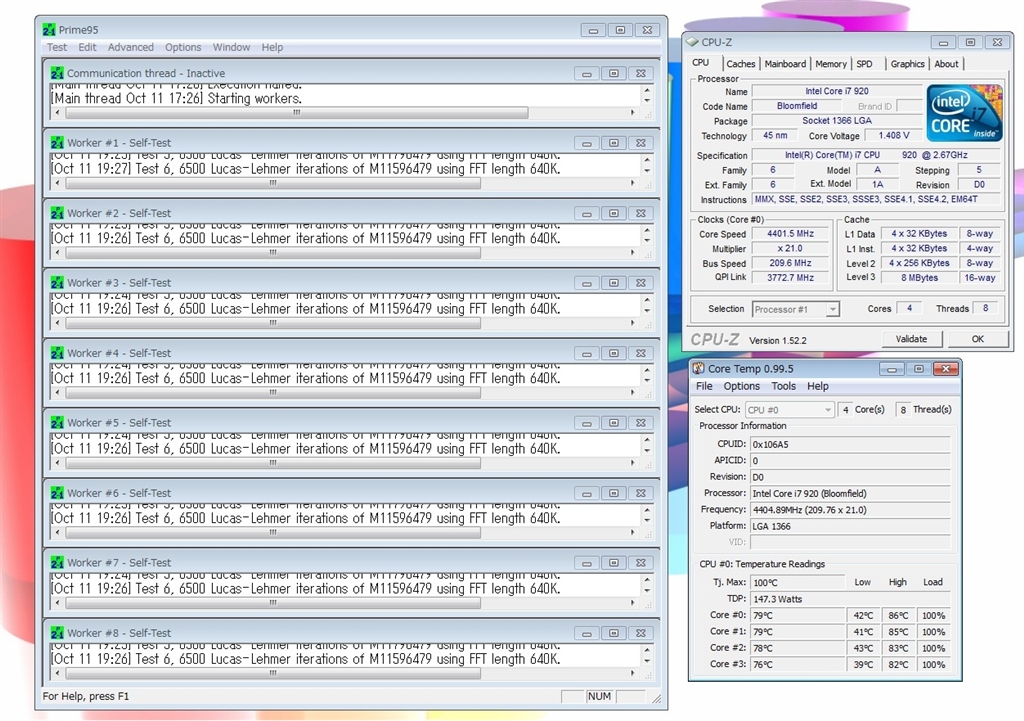The image size is (1024, 721).
Task: Click the Frequency field in Core Temp
Action: coord(850,510)
